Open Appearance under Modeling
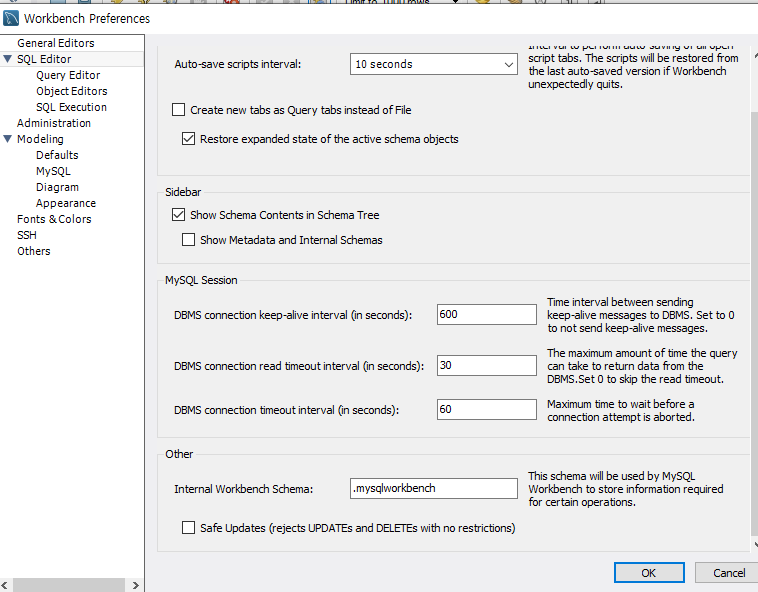 pyautogui.click(x=66, y=203)
